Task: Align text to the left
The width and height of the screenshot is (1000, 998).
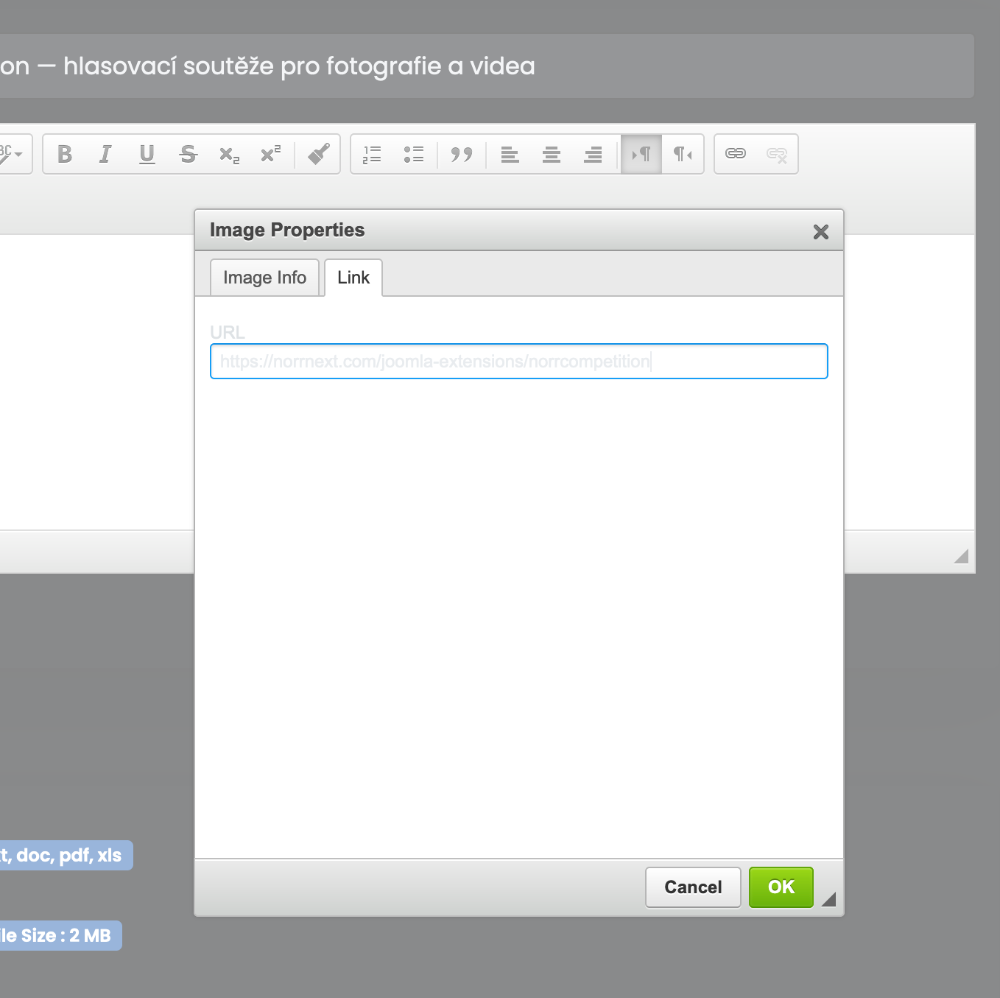Action: (510, 154)
